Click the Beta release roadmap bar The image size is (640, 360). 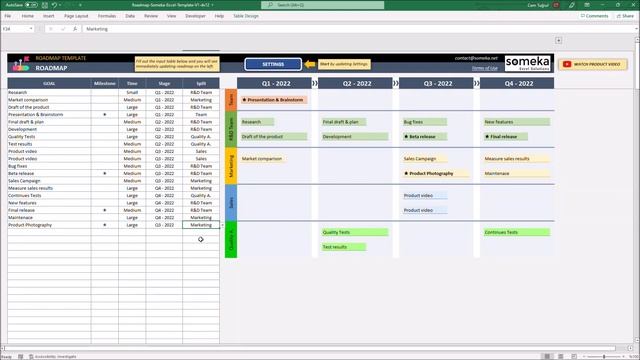click(x=425, y=136)
